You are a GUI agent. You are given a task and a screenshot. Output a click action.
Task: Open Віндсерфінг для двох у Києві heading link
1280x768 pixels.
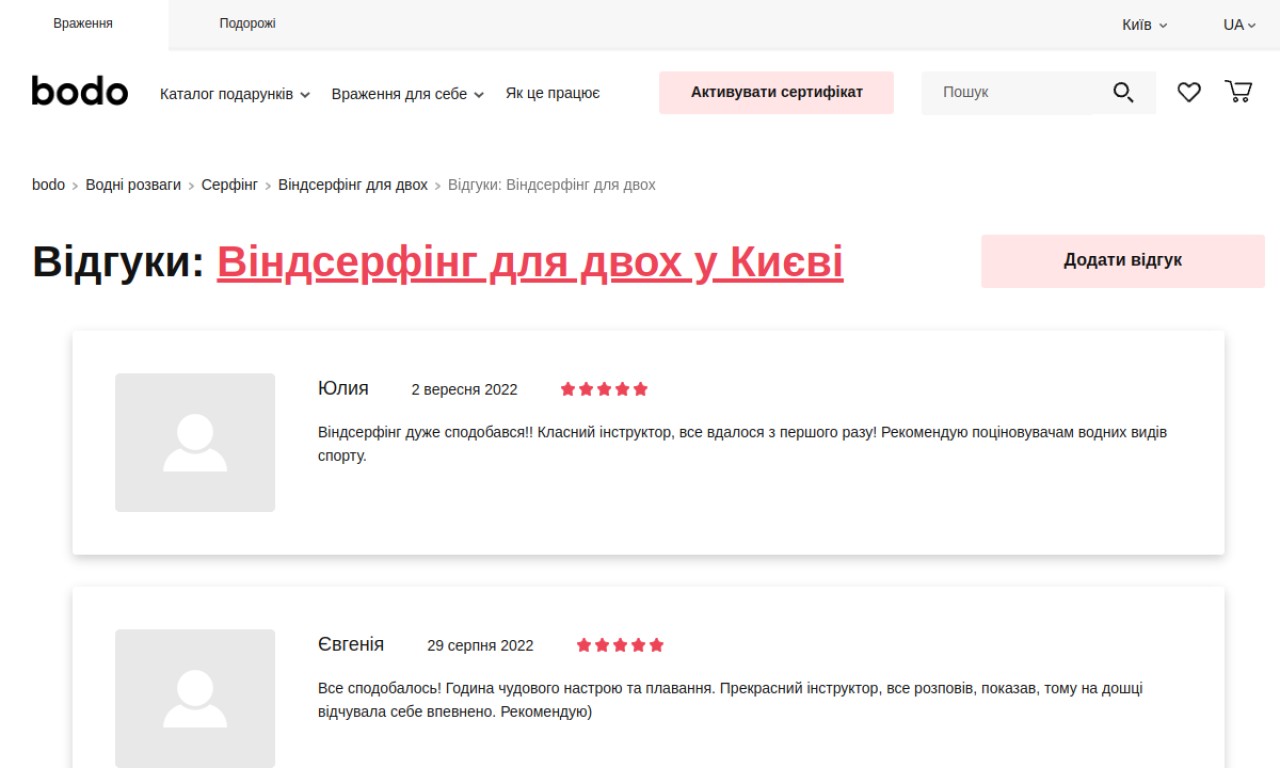tap(530, 262)
